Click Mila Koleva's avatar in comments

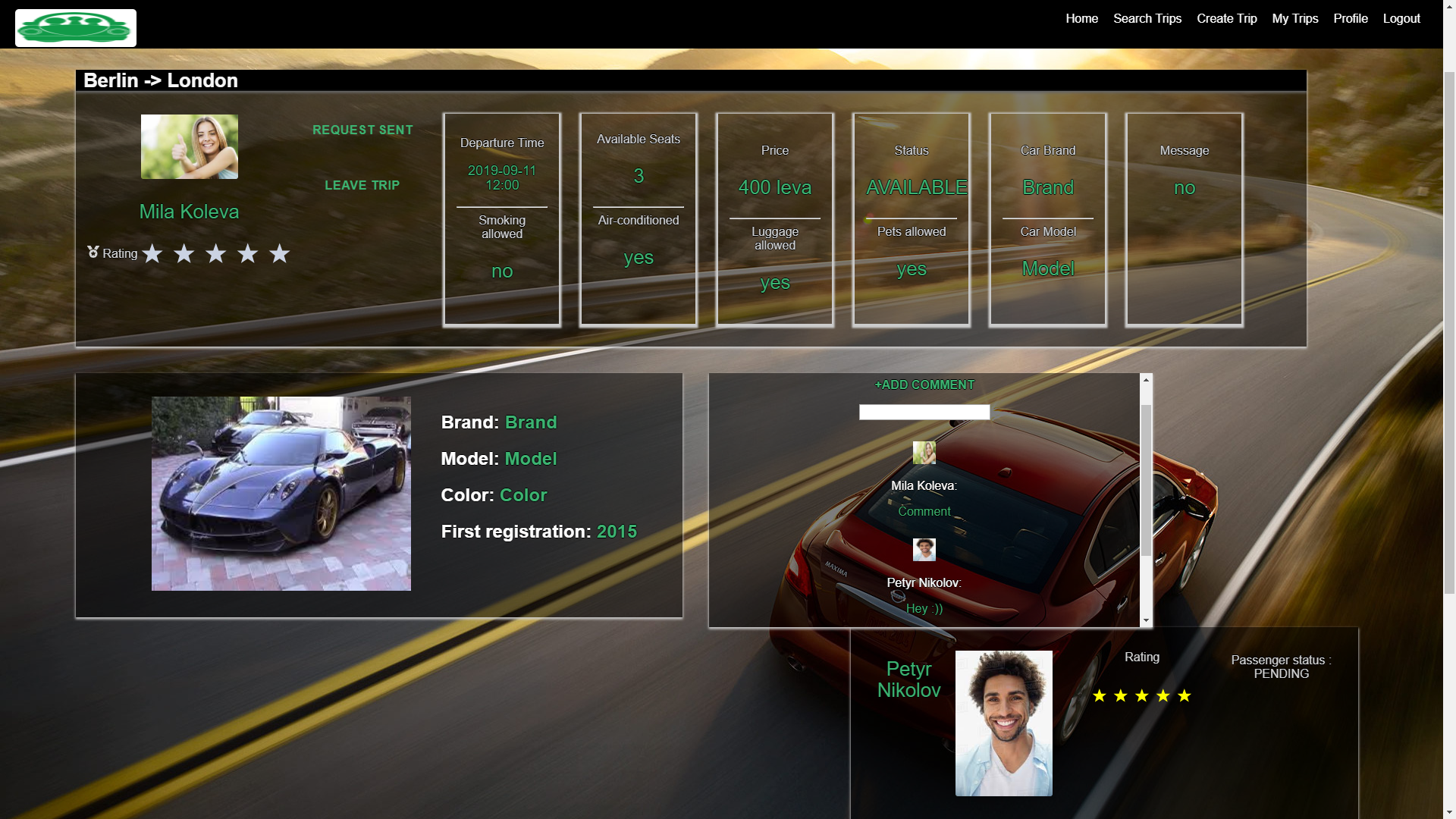coord(924,453)
